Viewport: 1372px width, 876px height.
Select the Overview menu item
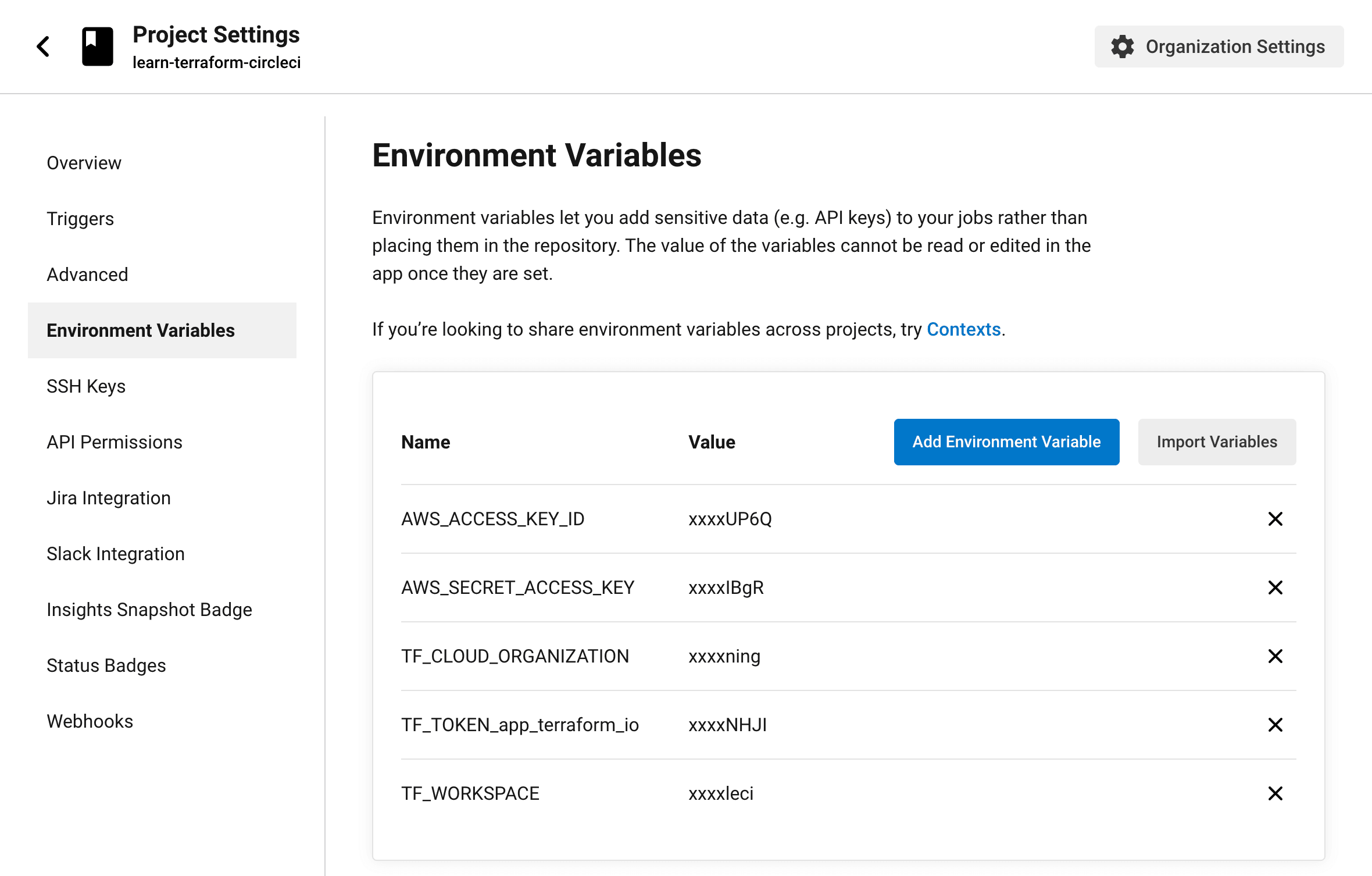(83, 162)
